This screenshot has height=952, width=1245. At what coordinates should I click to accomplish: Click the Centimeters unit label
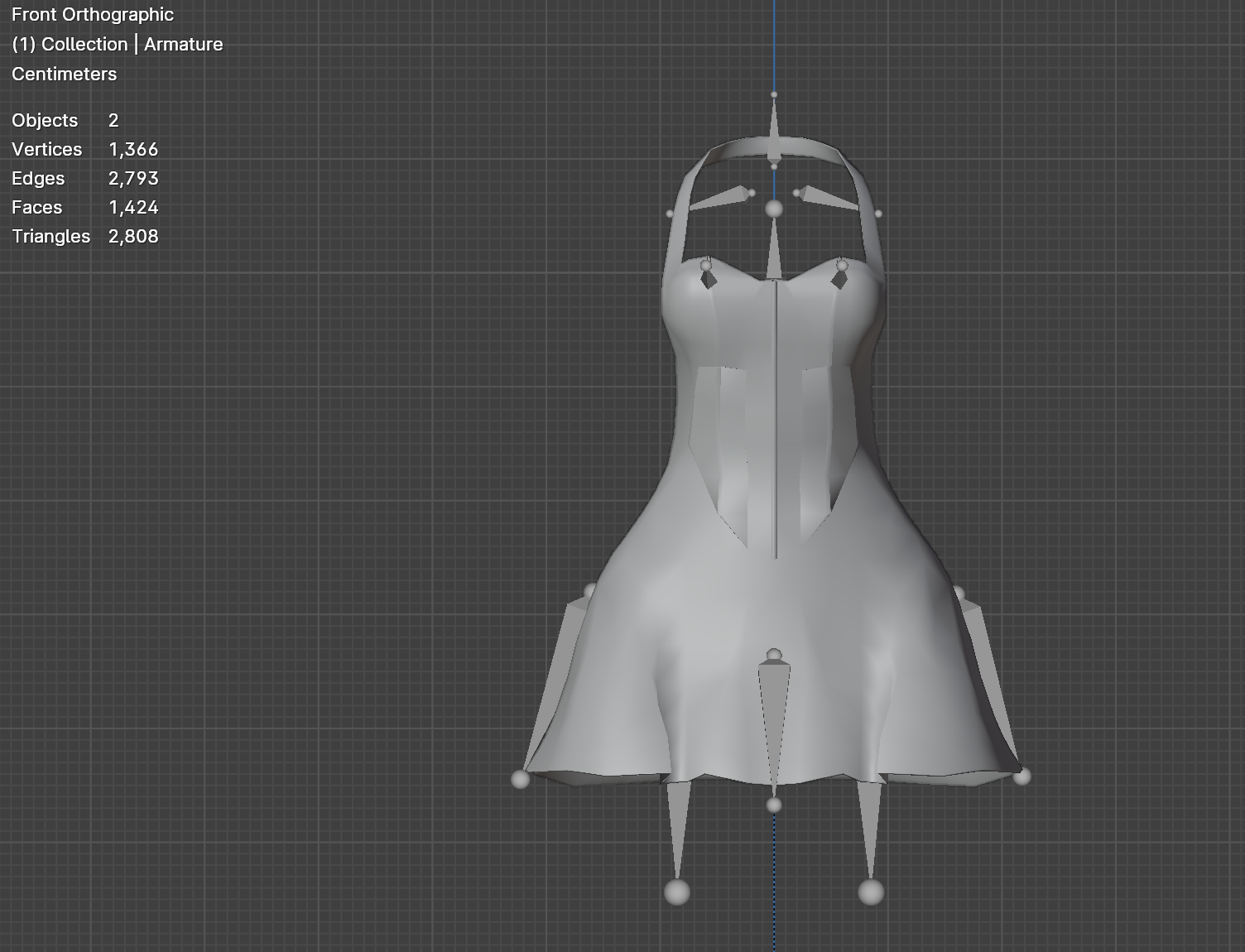pyautogui.click(x=64, y=74)
